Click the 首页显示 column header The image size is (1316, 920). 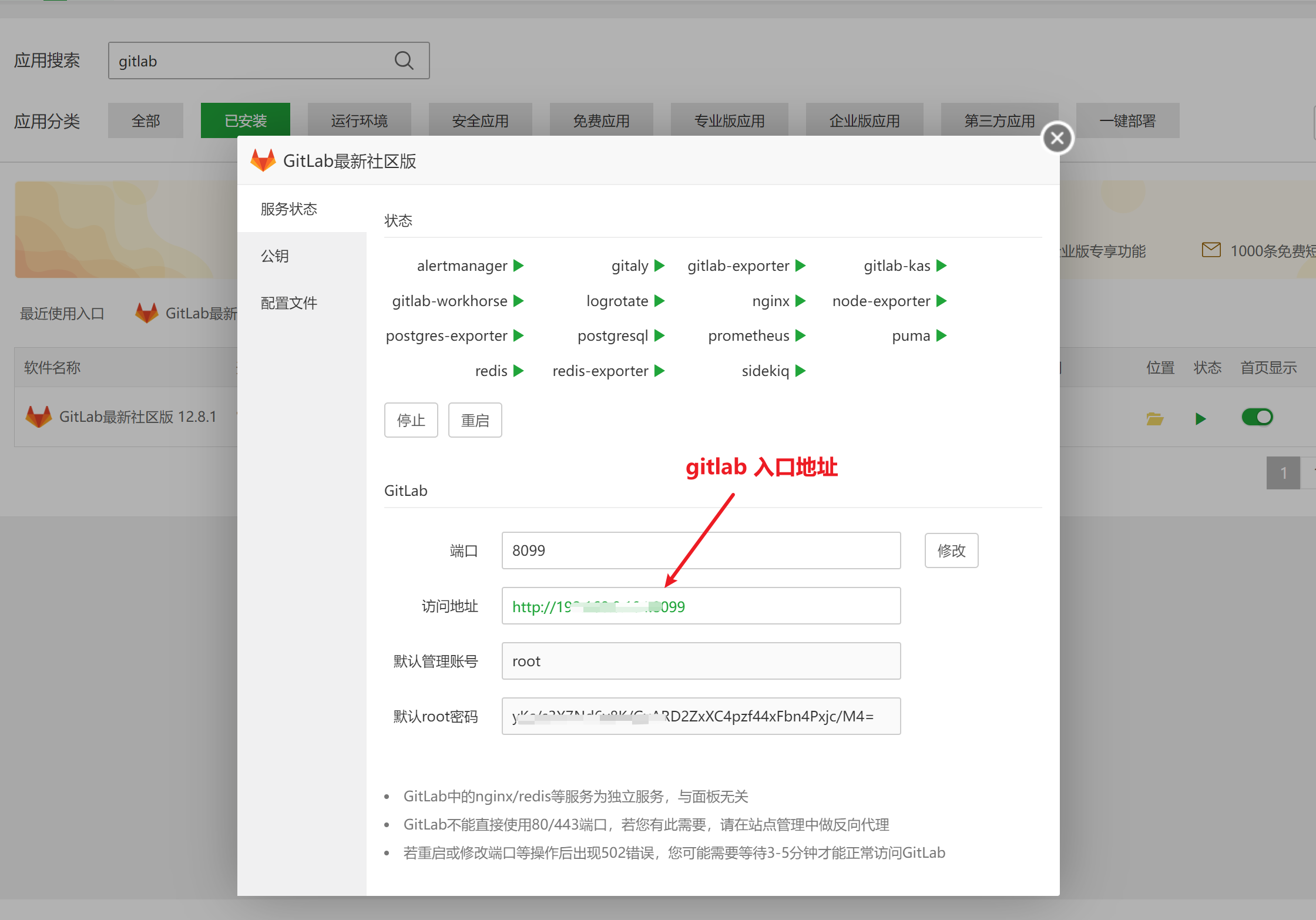coord(1268,368)
